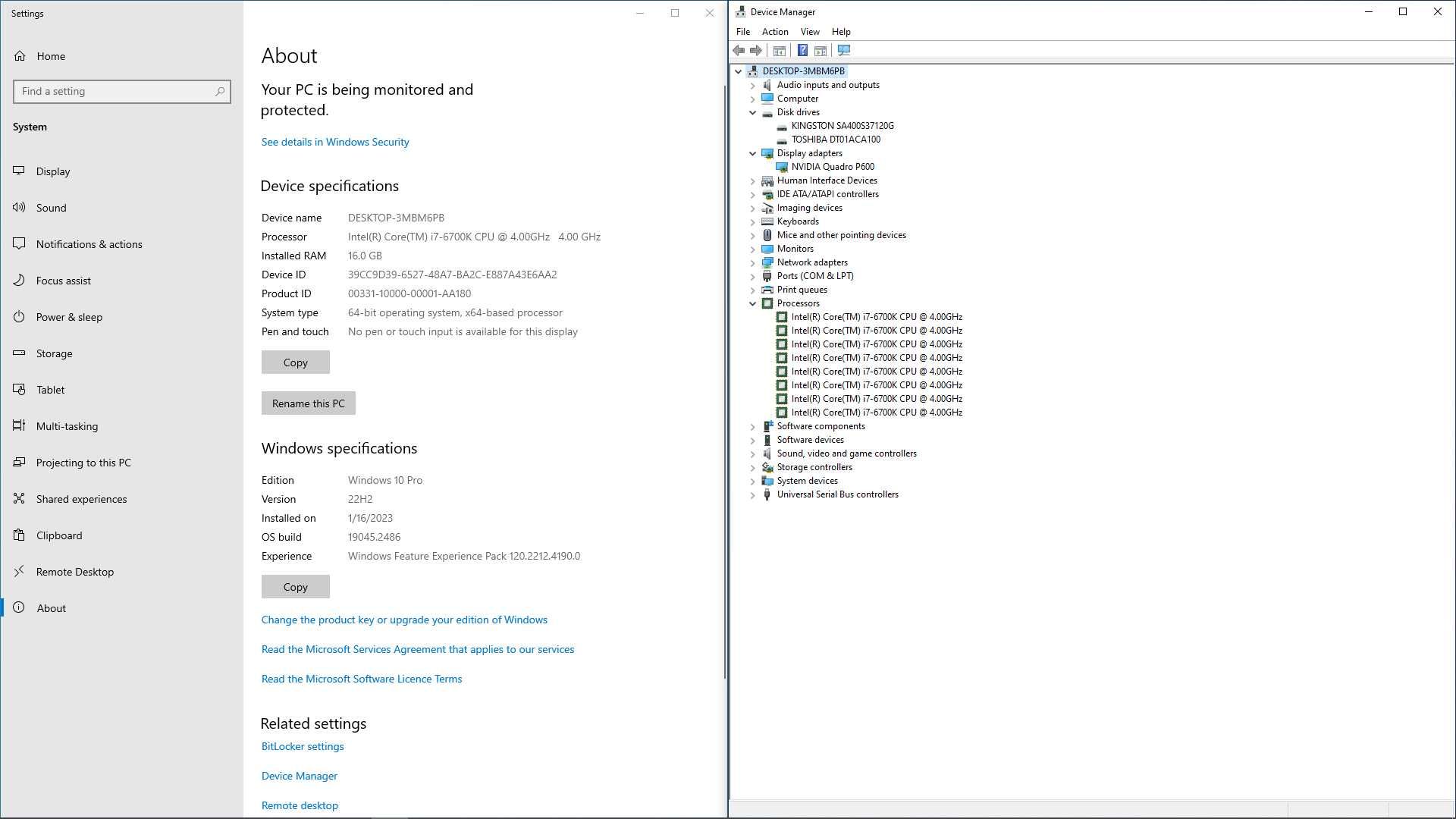Open the View menu in Device Manager
Image resolution: width=1456 pixels, height=819 pixels.
(x=810, y=31)
